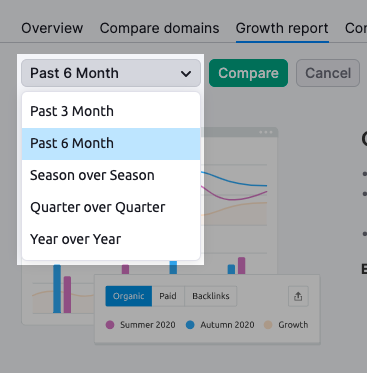Select the Organic segment toggle
The image size is (367, 373).
tap(129, 296)
